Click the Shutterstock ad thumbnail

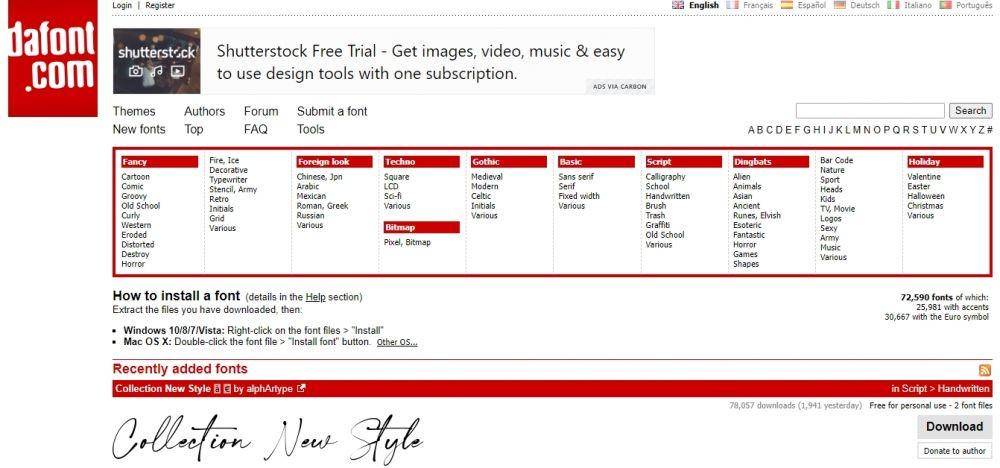[157, 61]
